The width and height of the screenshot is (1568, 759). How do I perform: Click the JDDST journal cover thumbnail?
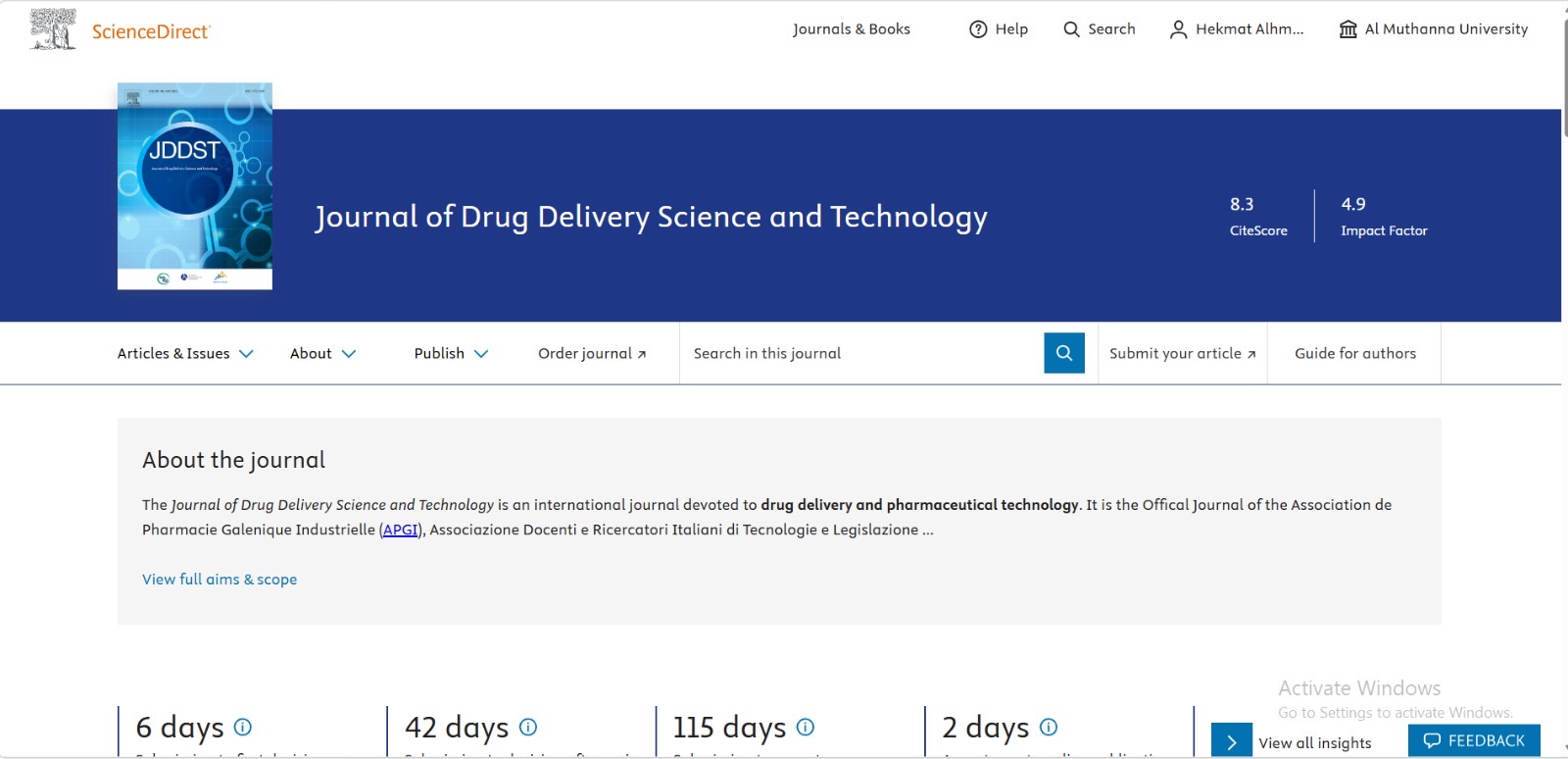(x=195, y=186)
